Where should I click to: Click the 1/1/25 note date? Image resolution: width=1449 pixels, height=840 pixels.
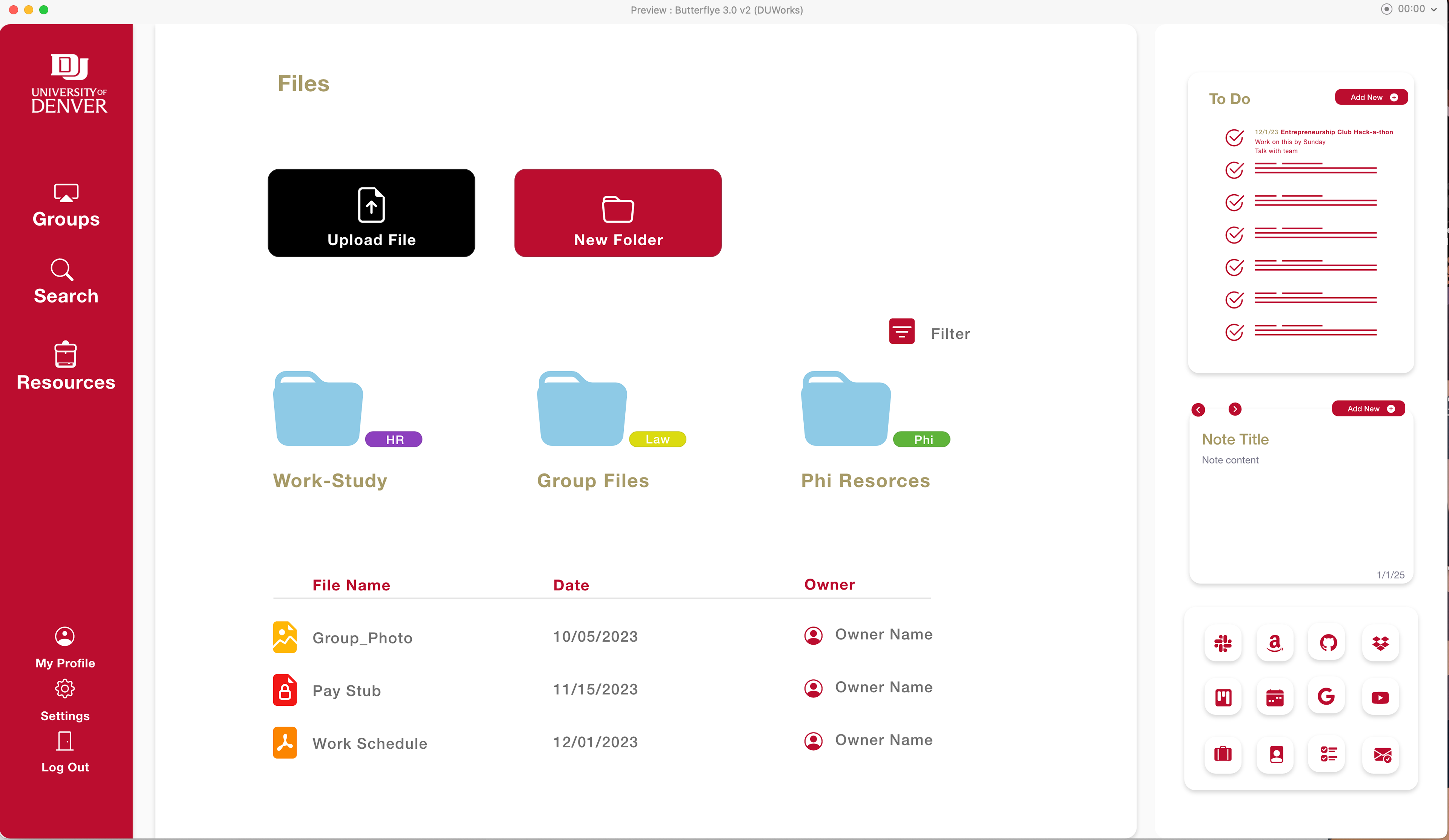pyautogui.click(x=1391, y=575)
